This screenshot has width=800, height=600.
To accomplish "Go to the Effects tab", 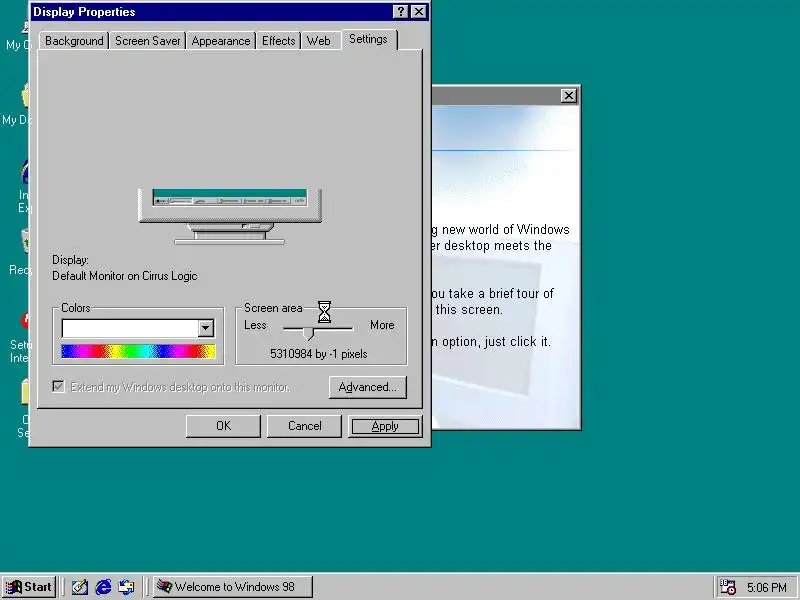I will point(279,41).
